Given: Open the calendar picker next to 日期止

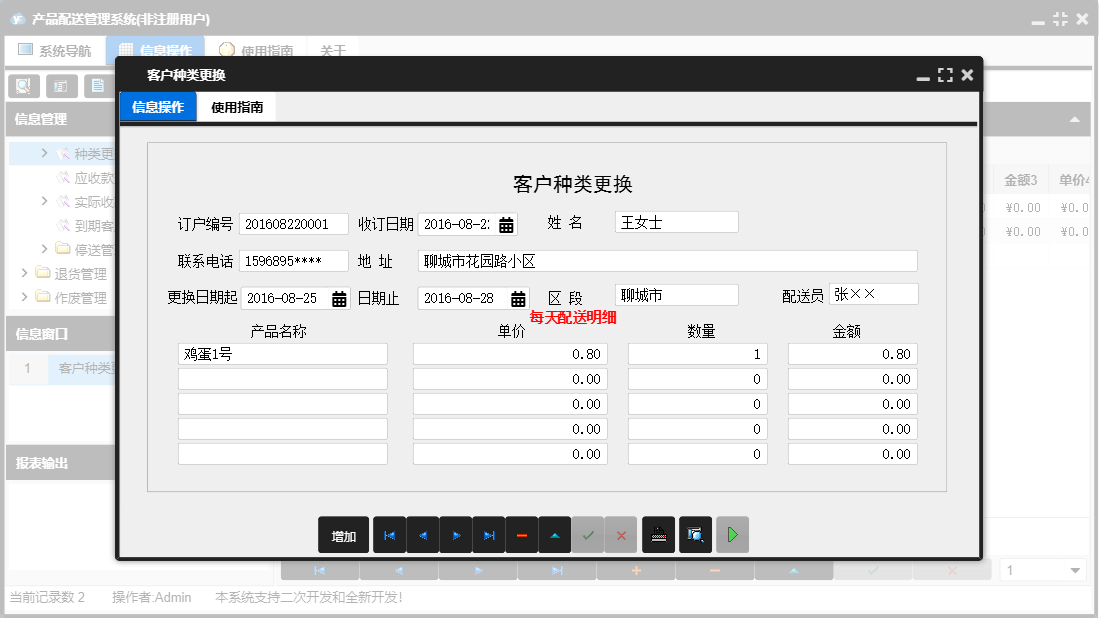Looking at the screenshot, I should tap(517, 295).
